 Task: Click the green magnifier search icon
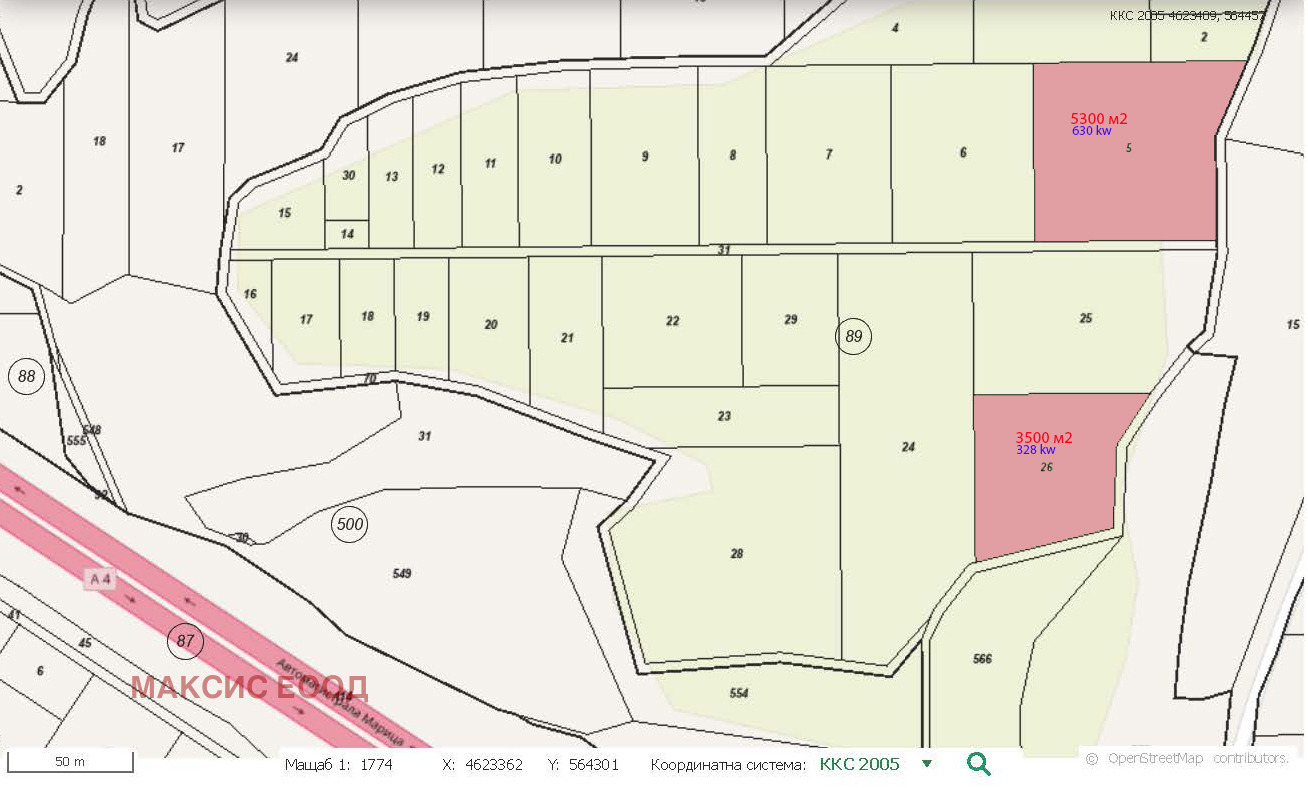(978, 764)
